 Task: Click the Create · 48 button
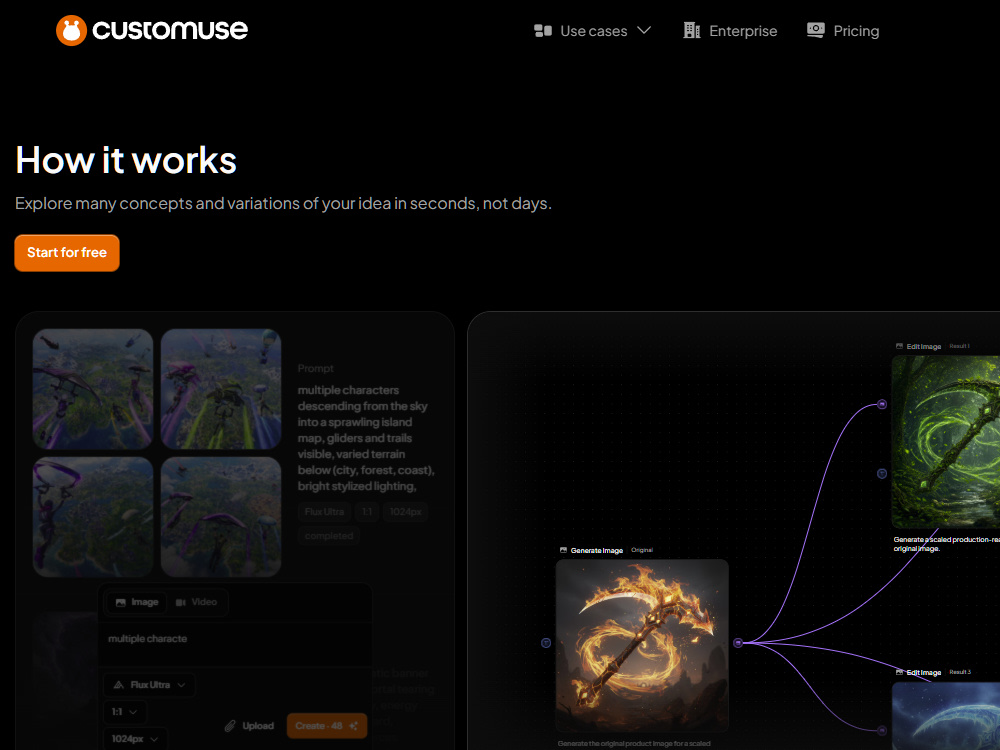point(327,726)
